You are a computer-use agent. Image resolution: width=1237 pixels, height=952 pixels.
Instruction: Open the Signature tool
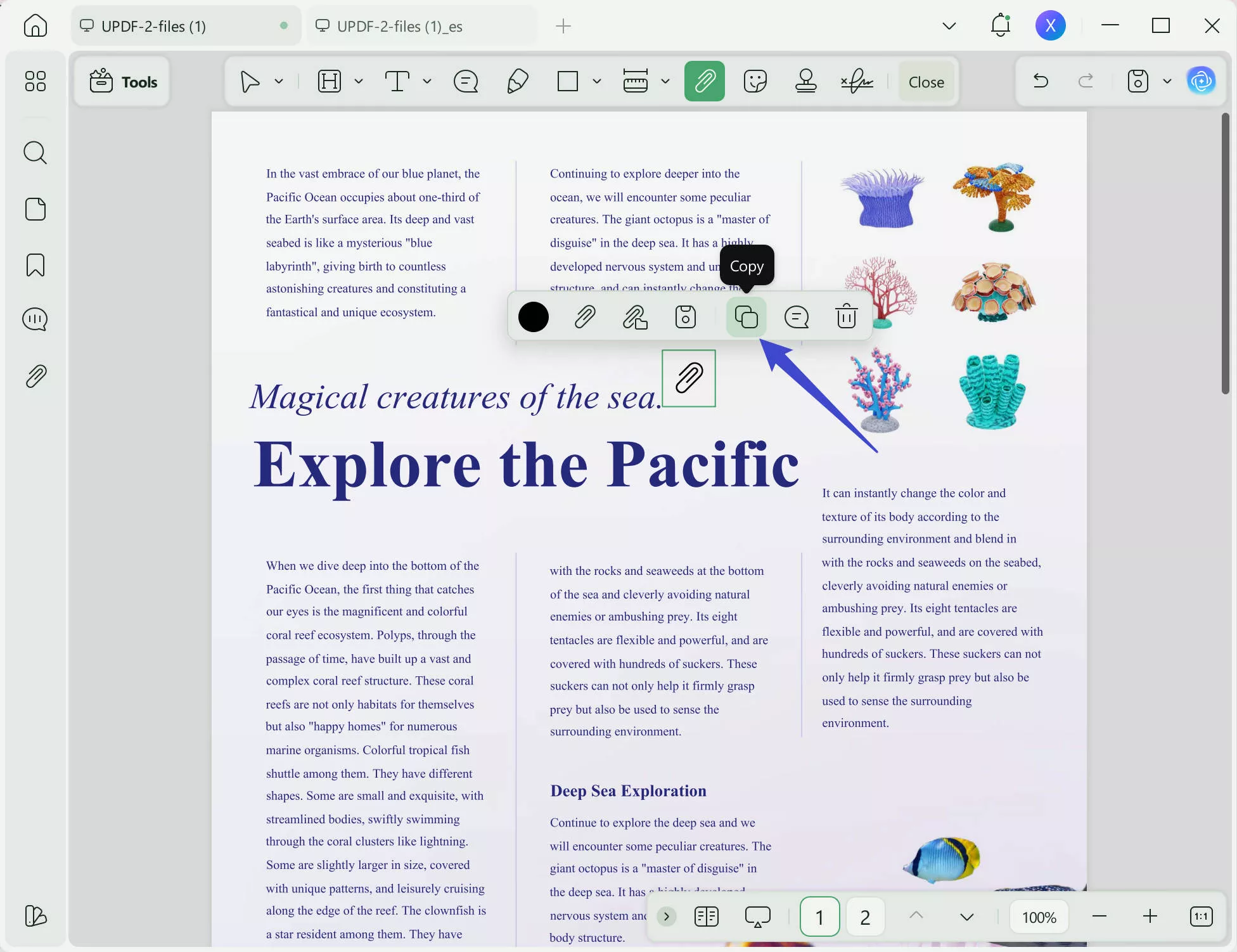click(857, 81)
